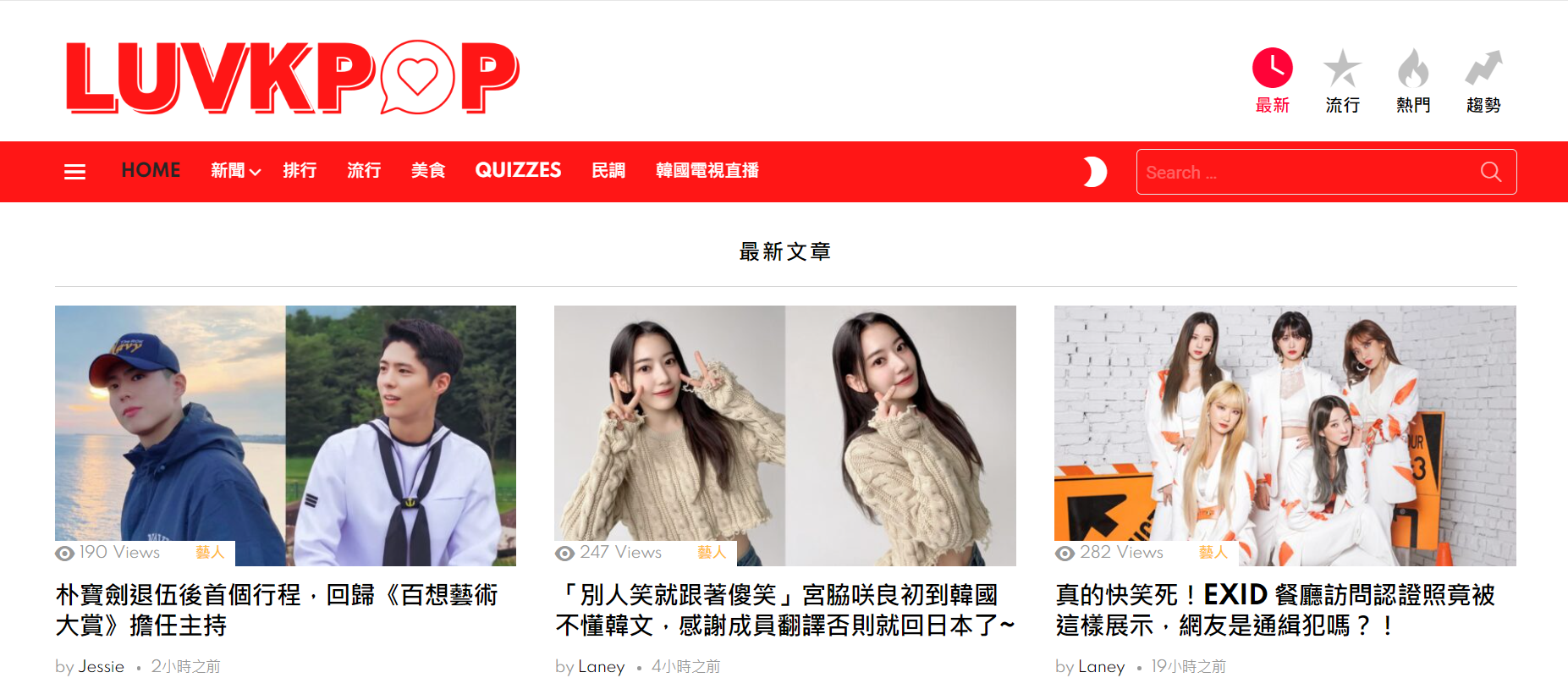The height and width of the screenshot is (700, 1568).
Task: Click the search magnifier icon
Action: [1491, 172]
